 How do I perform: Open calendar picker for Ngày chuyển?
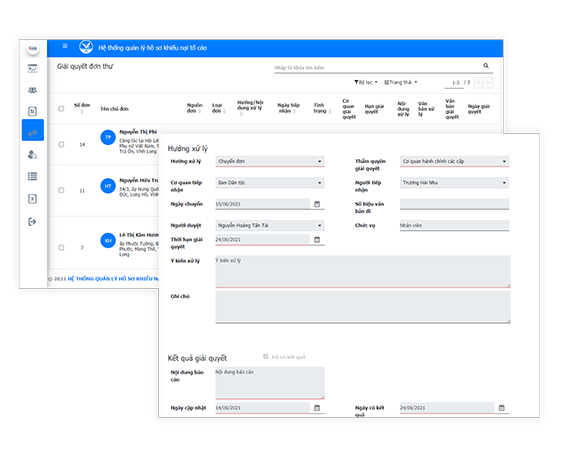(317, 204)
